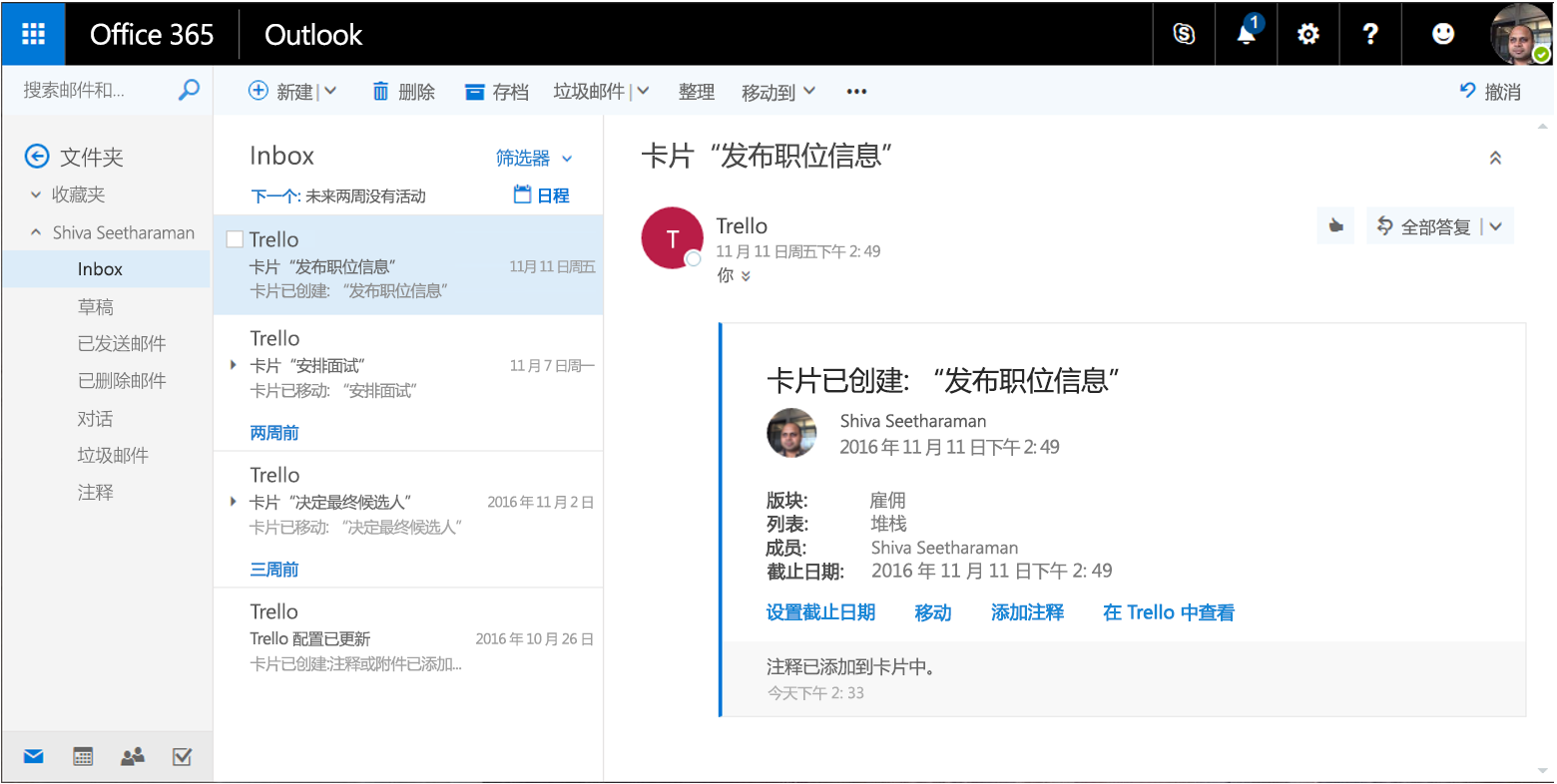Open the 新建 dropdown arrow
1557x784 pixels.
point(330,91)
